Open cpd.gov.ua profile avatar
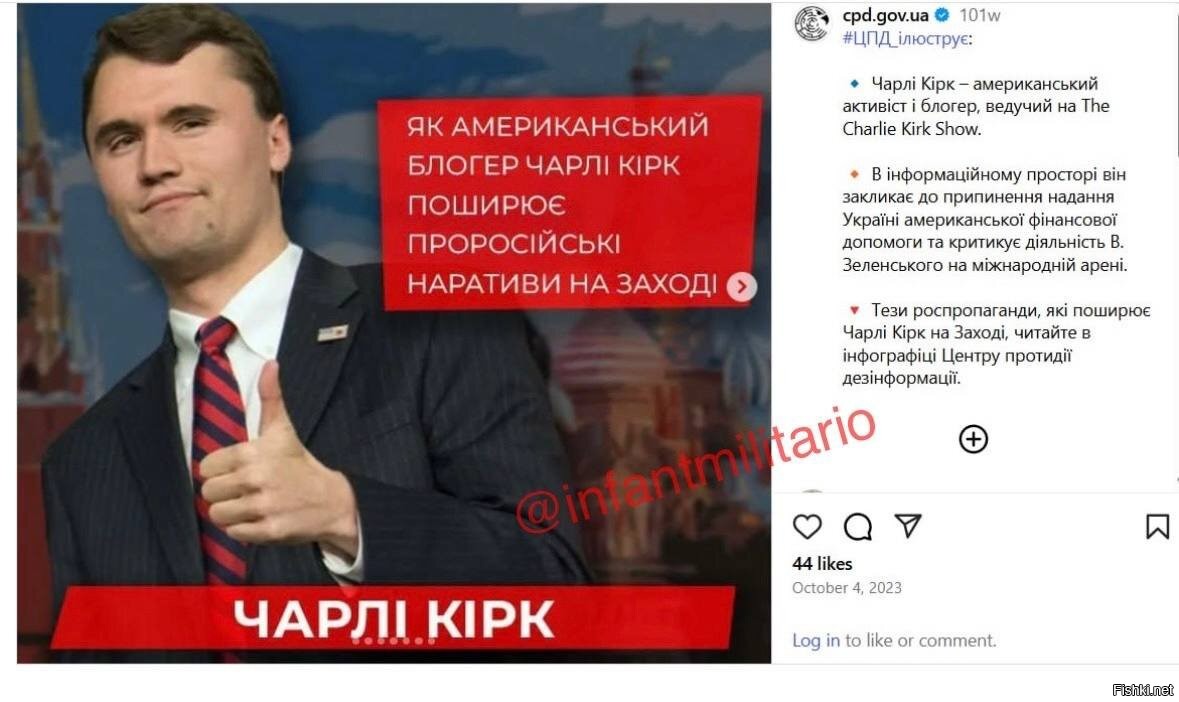Screen dimensions: 1179x702 812,23
